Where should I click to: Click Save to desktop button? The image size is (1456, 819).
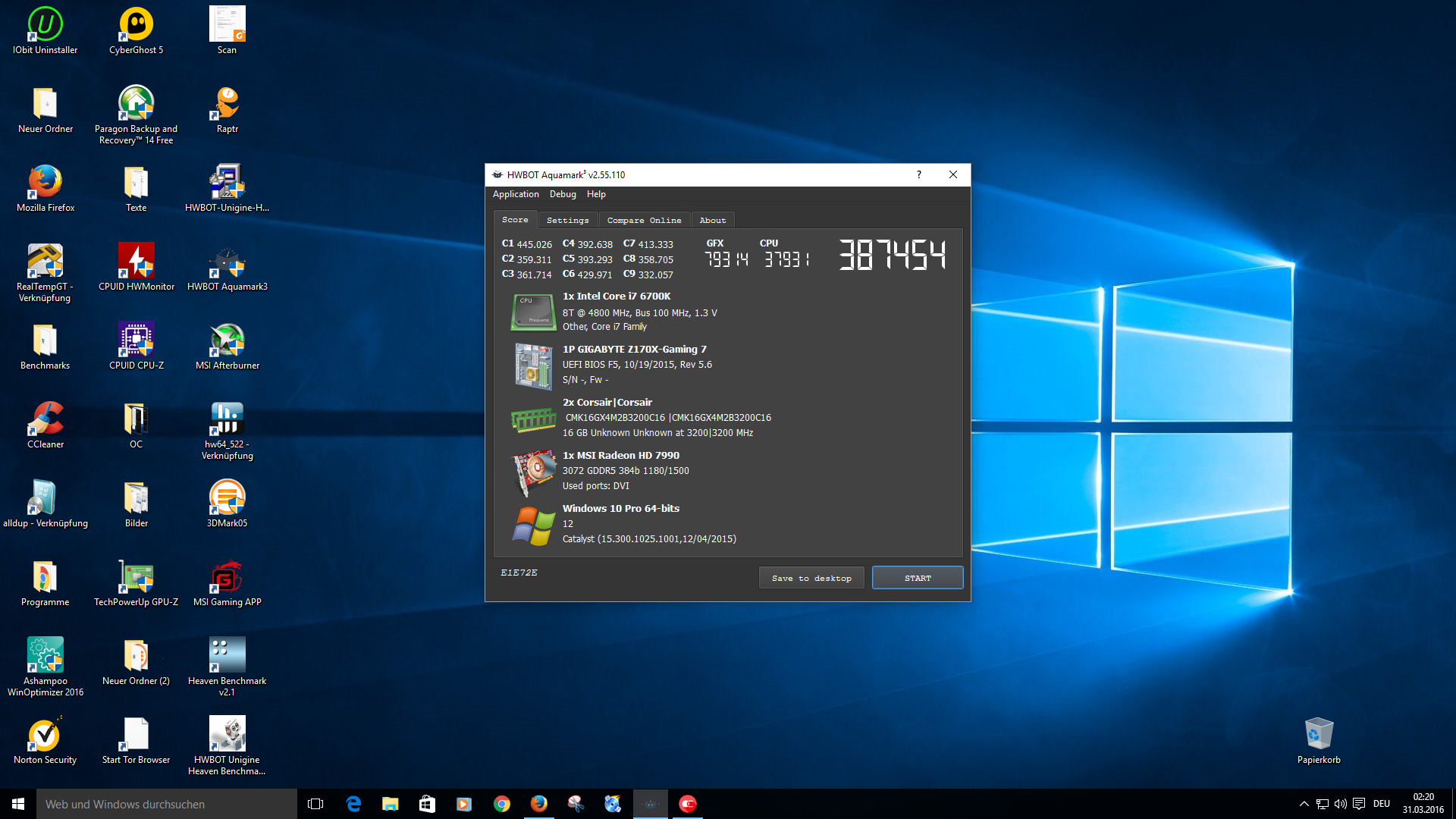(811, 578)
